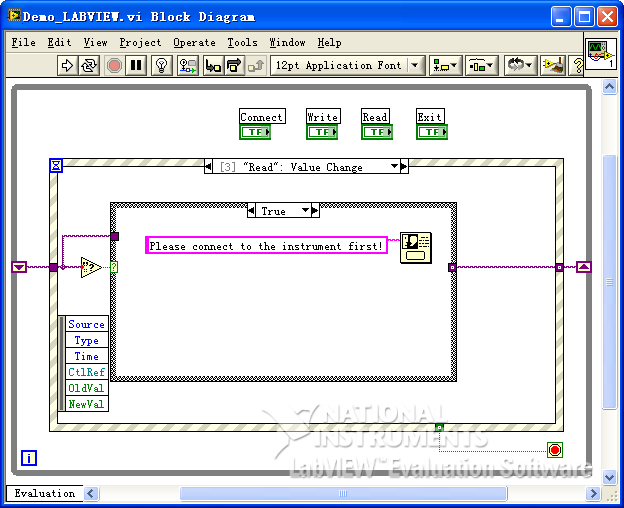Click the case selector question mark terminal
The height and width of the screenshot is (508, 624).
(114, 267)
